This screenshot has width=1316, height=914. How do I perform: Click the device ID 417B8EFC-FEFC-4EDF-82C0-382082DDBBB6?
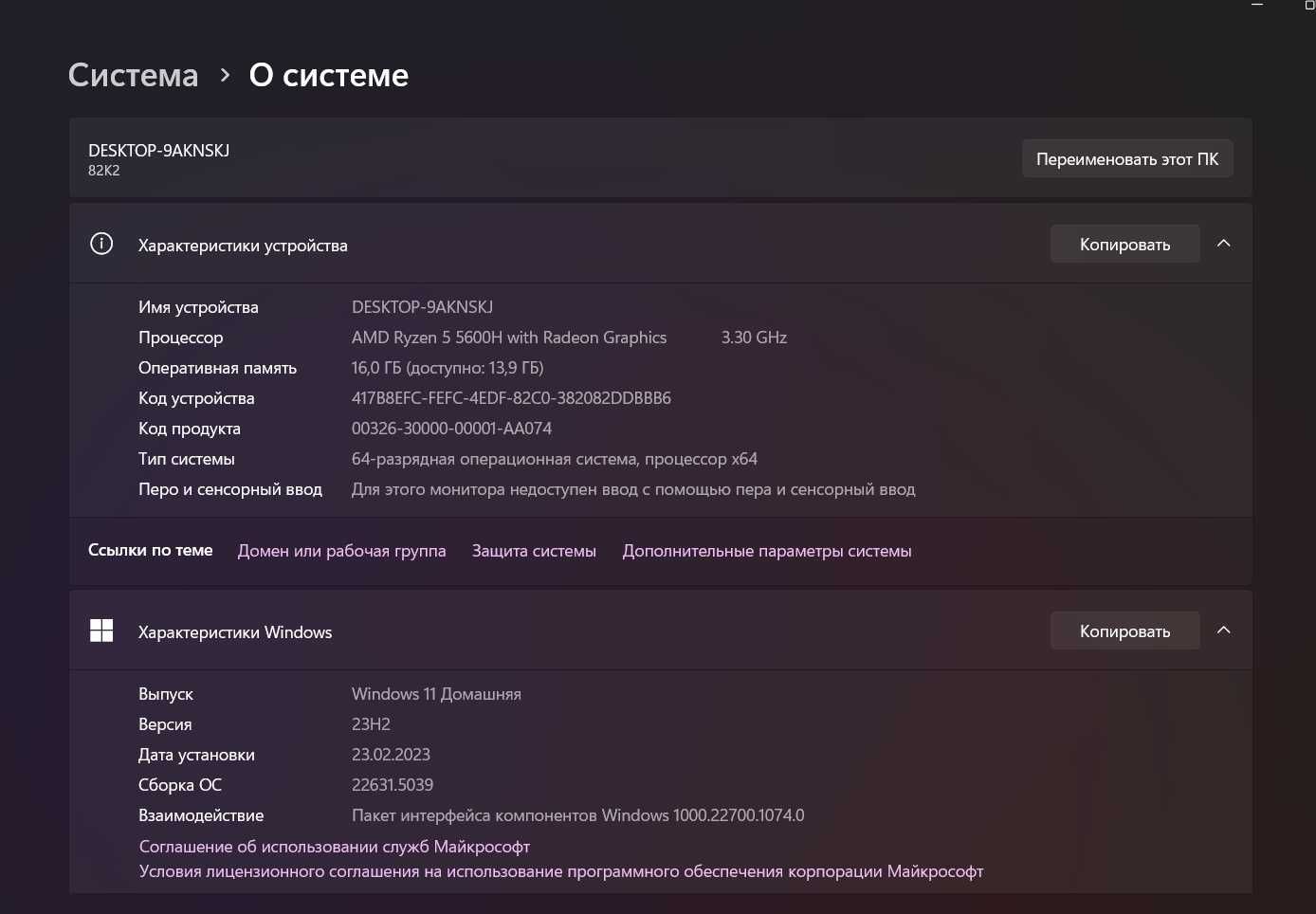click(x=511, y=398)
